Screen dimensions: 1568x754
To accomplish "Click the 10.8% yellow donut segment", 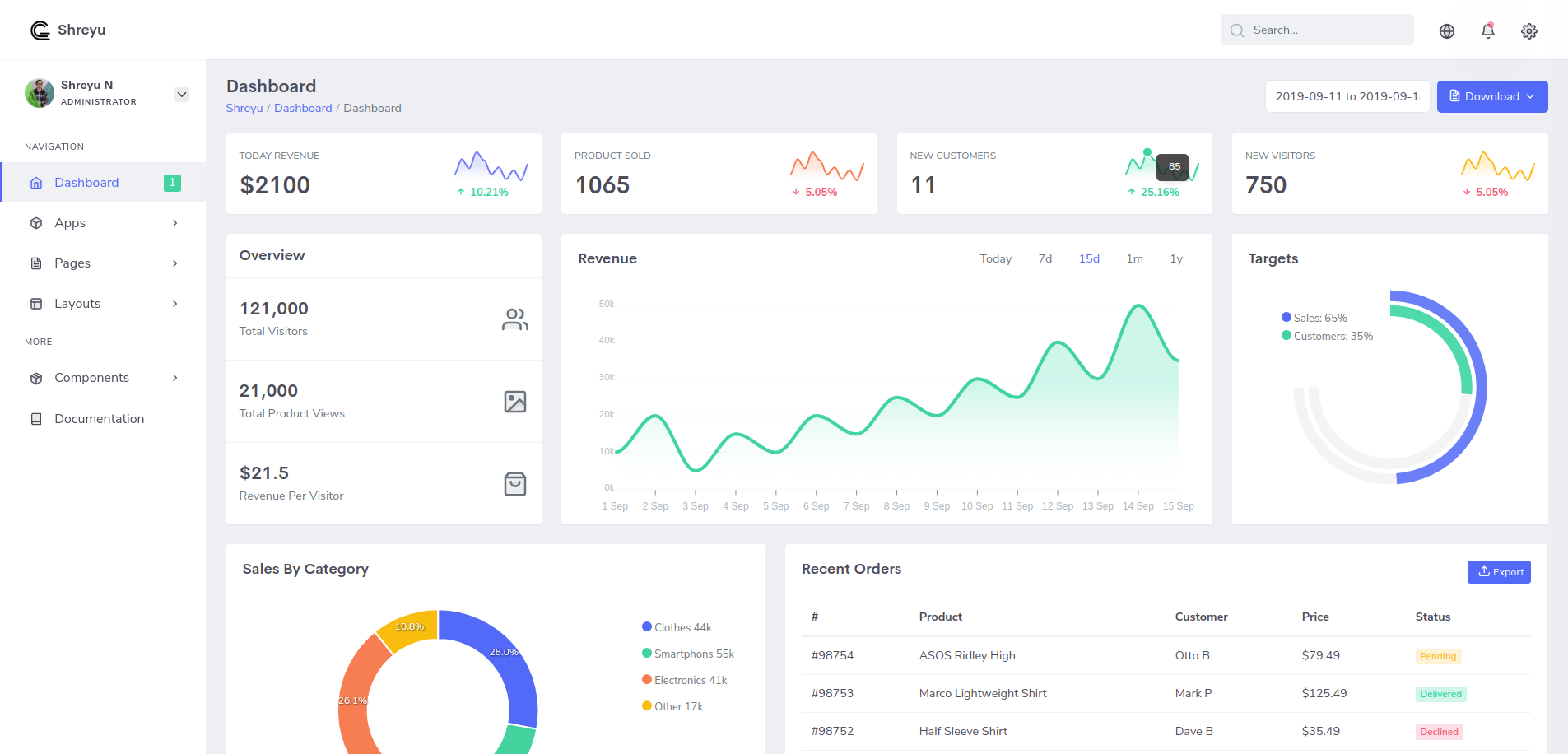I will click(x=412, y=627).
